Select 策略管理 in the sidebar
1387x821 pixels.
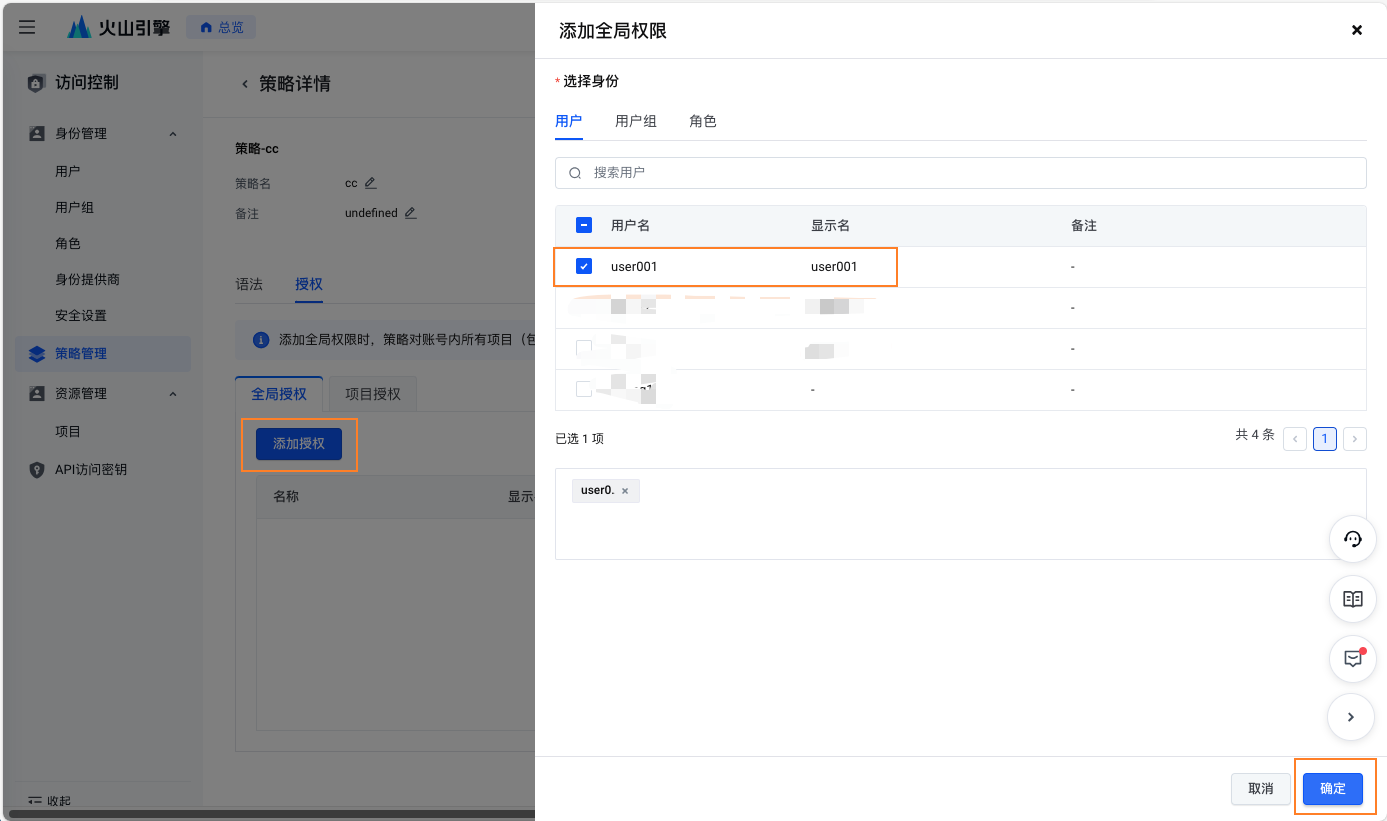(x=103, y=353)
